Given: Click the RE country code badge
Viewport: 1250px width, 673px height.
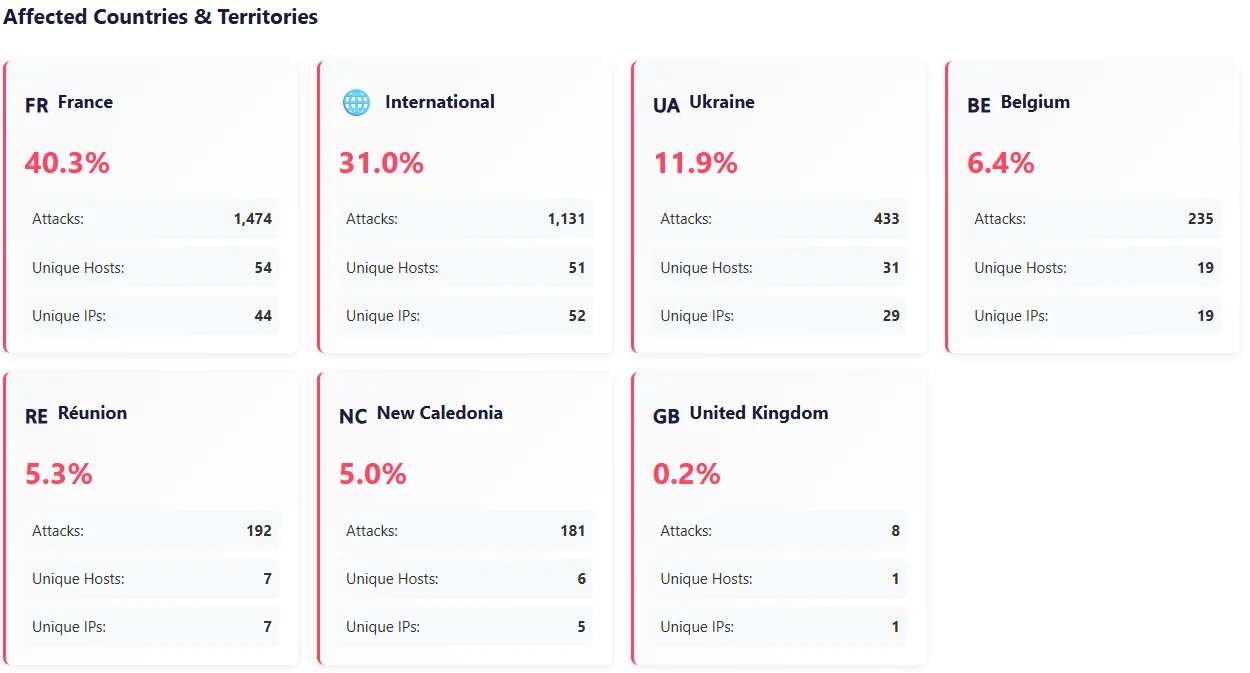Looking at the screenshot, I should (x=36, y=416).
